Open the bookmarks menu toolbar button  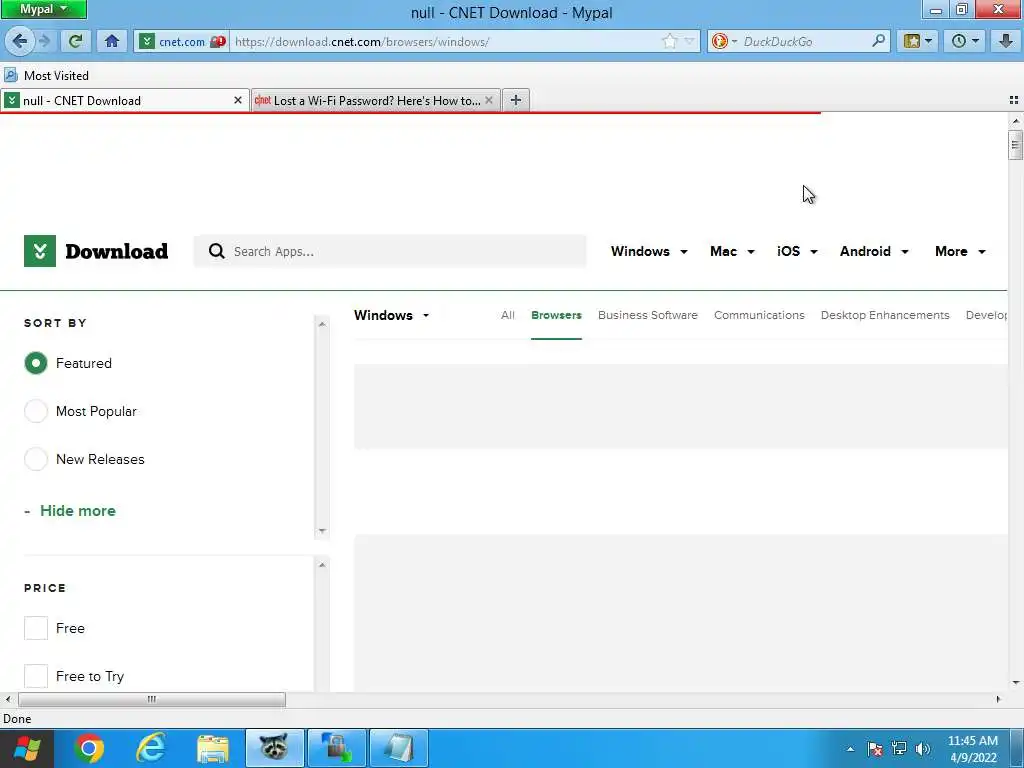[x=917, y=41]
